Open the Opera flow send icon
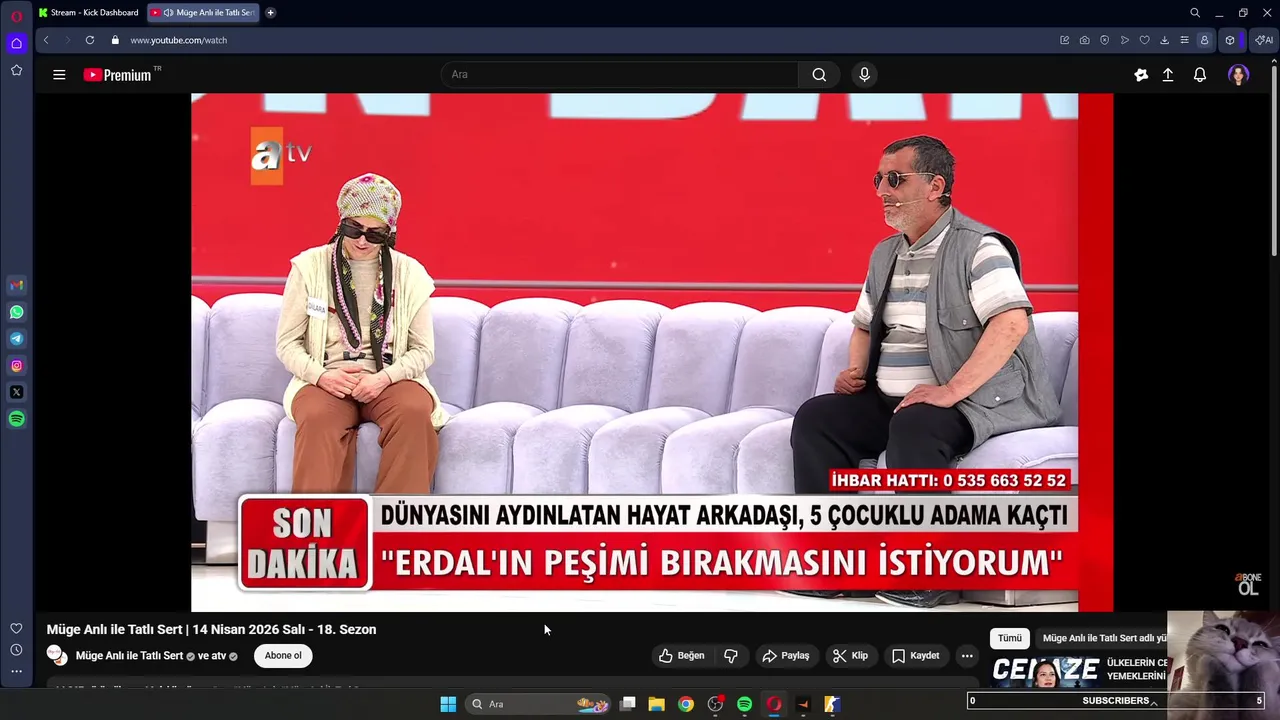1280x720 pixels. (1125, 40)
